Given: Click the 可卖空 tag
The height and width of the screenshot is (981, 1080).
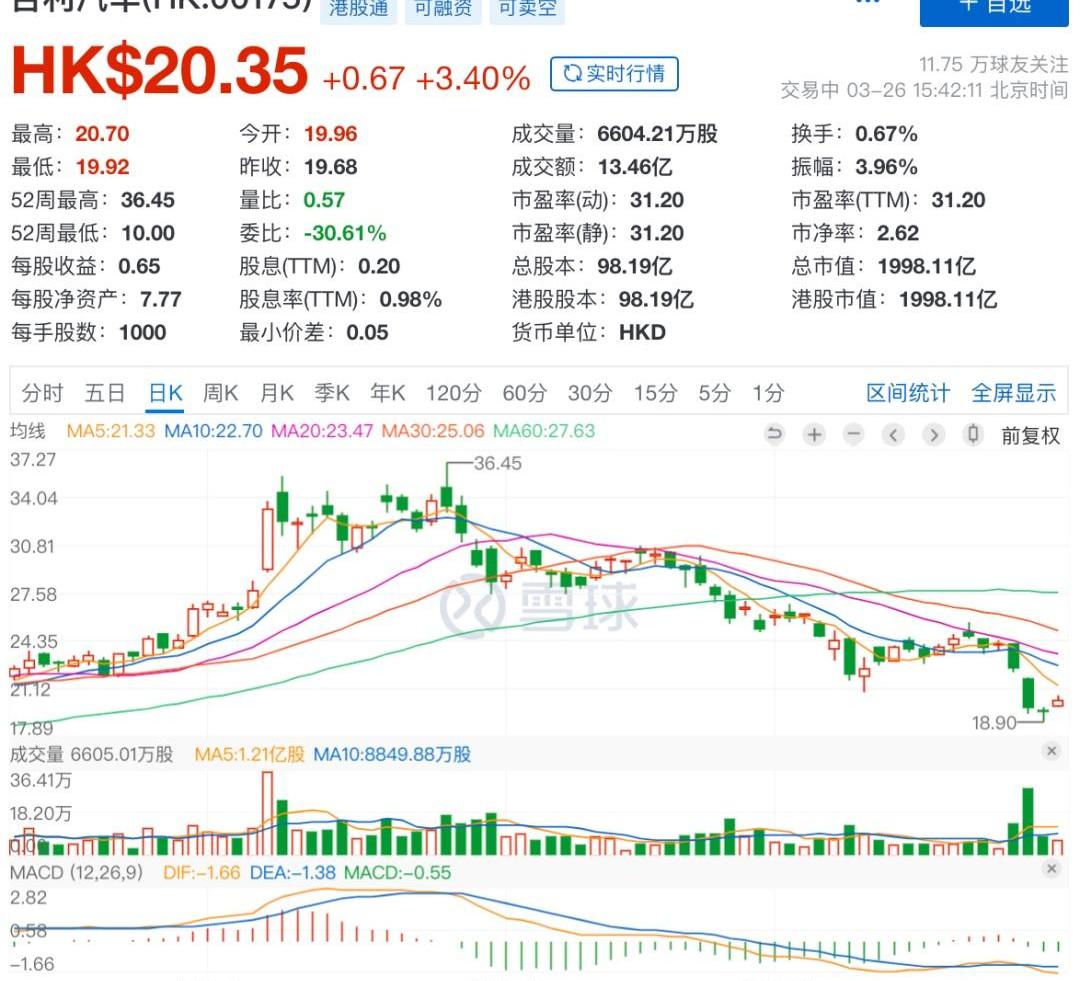Looking at the screenshot, I should pos(527,10).
